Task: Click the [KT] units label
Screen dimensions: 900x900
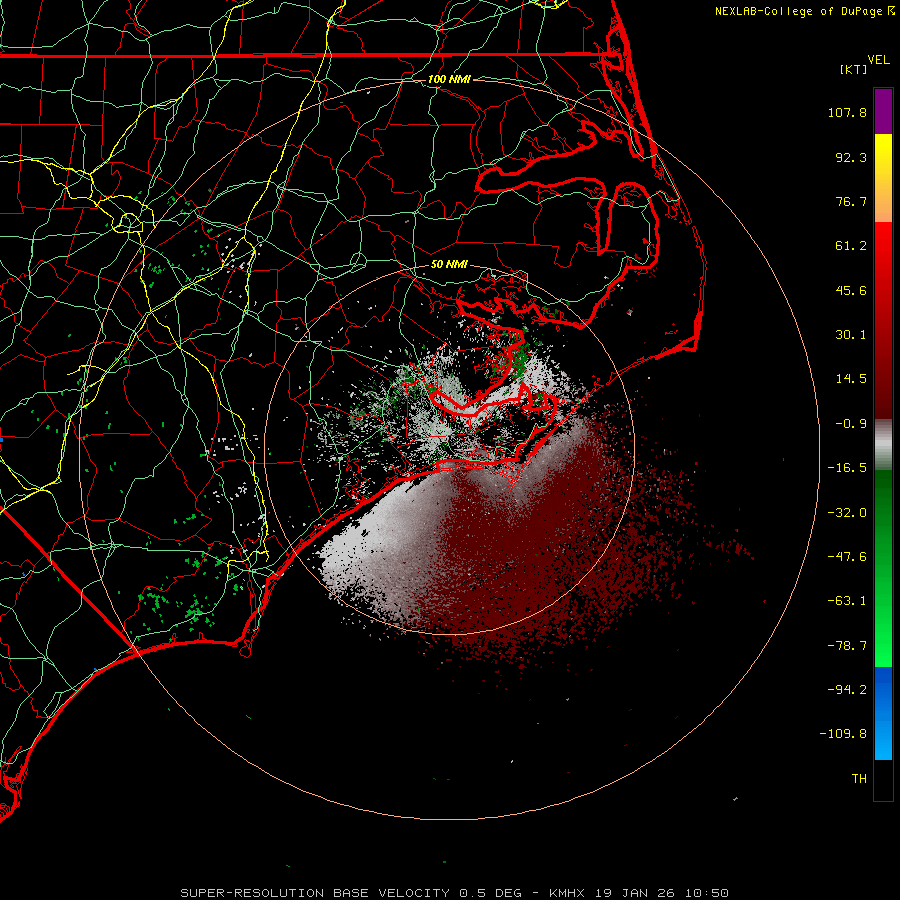Action: [854, 69]
